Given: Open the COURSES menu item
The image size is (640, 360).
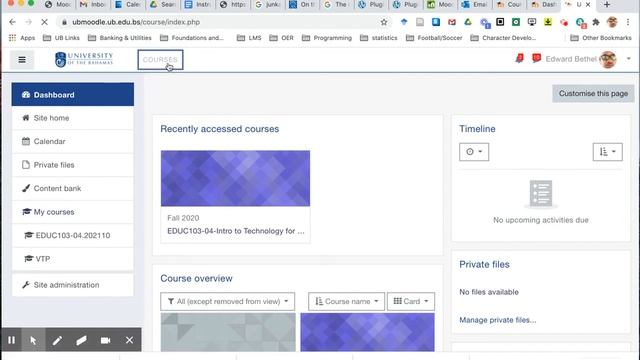Looking at the screenshot, I should tap(160, 60).
